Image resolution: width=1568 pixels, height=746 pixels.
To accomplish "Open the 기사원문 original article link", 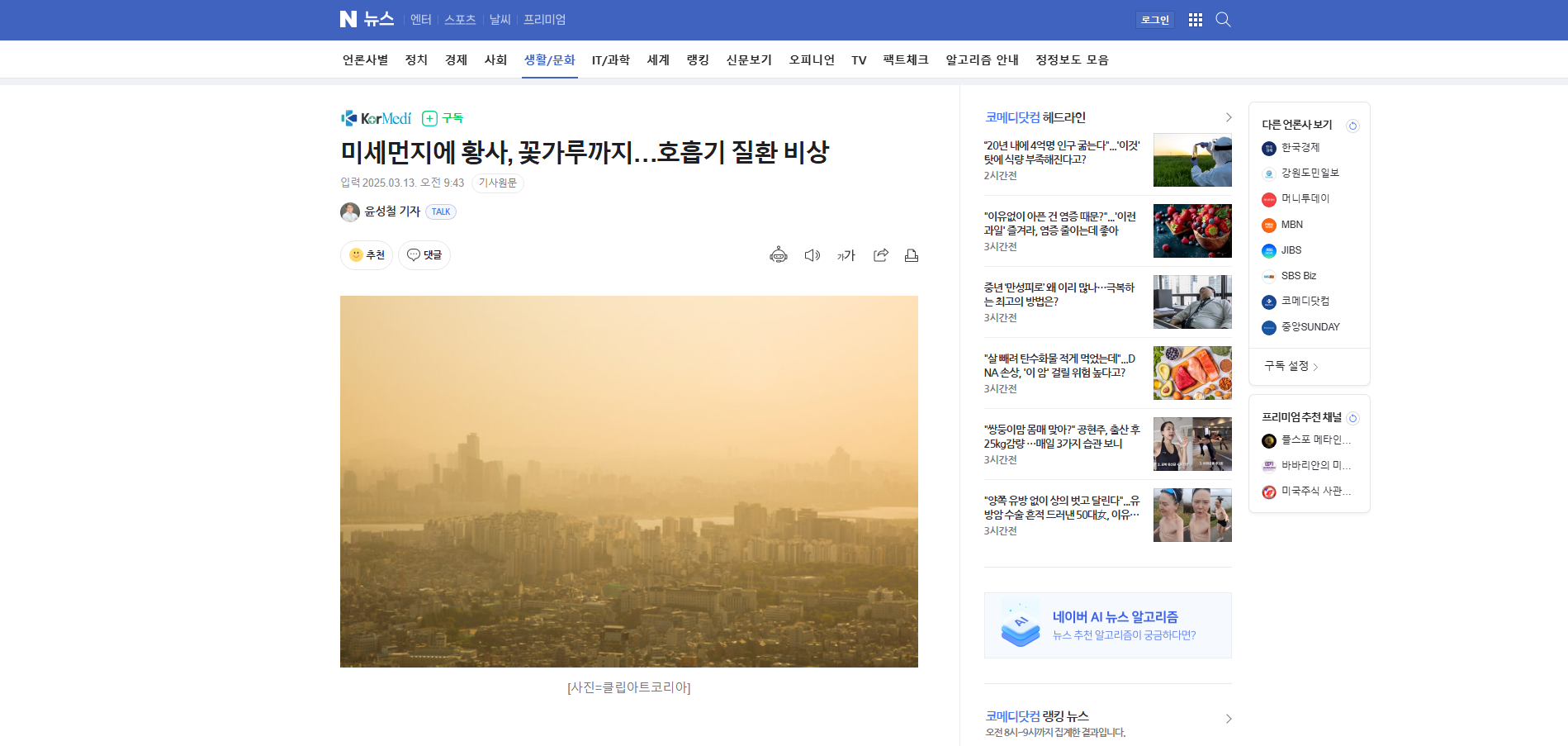I will pyautogui.click(x=497, y=183).
